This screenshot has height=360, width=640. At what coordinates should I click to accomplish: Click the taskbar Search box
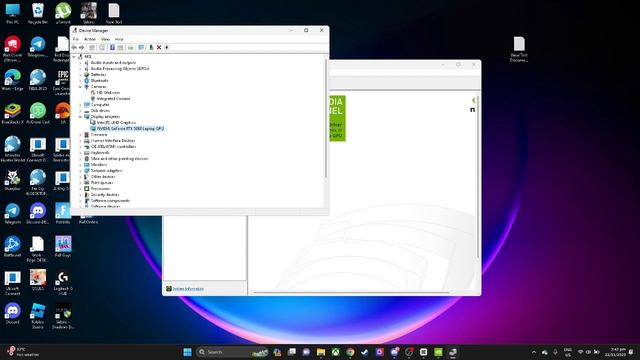click(232, 352)
